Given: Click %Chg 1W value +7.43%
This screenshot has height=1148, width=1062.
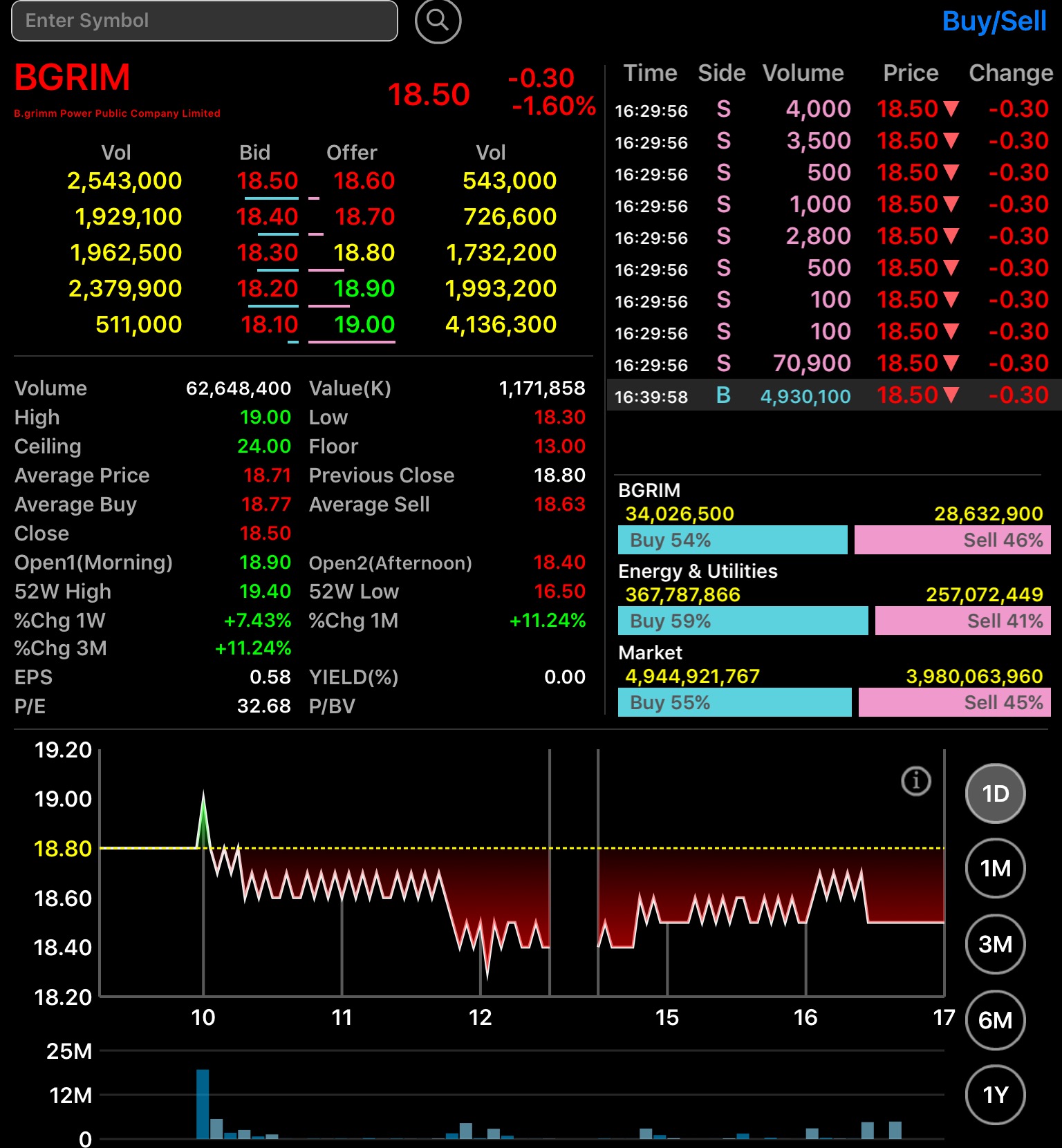Looking at the screenshot, I should point(258,621).
